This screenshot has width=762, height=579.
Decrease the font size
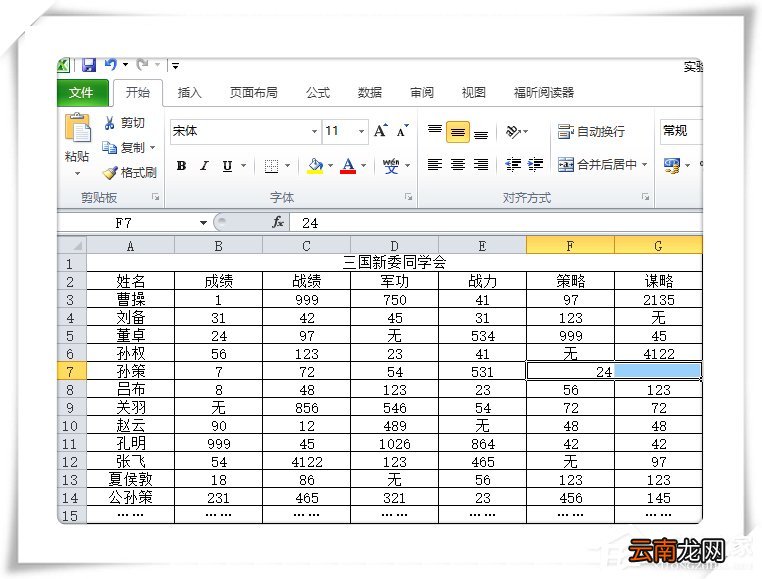point(402,131)
